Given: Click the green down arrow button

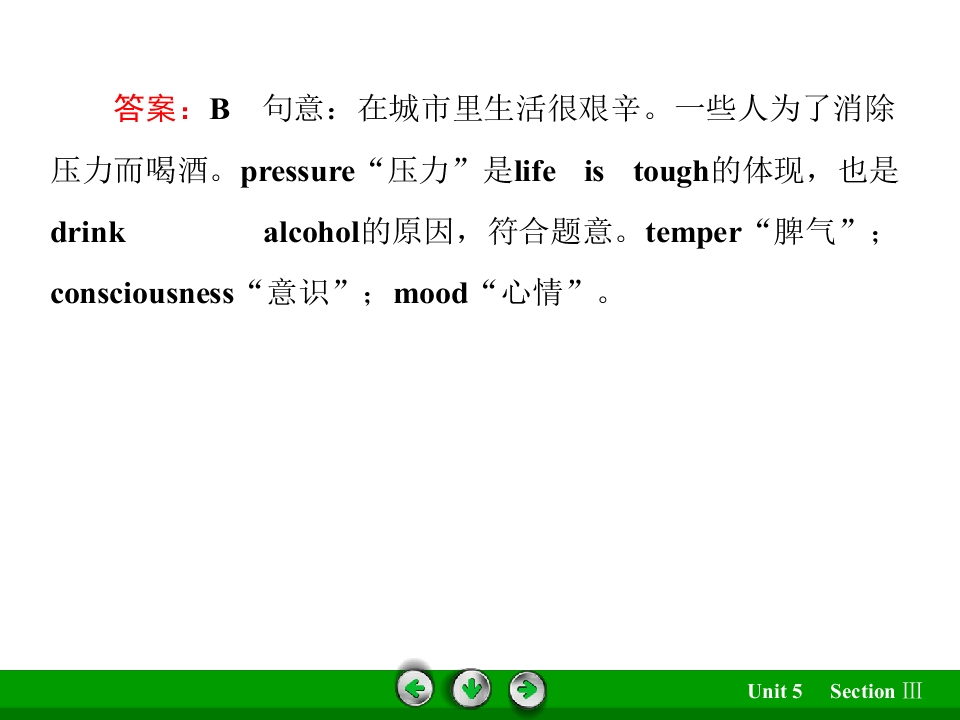Looking at the screenshot, I should (471, 689).
